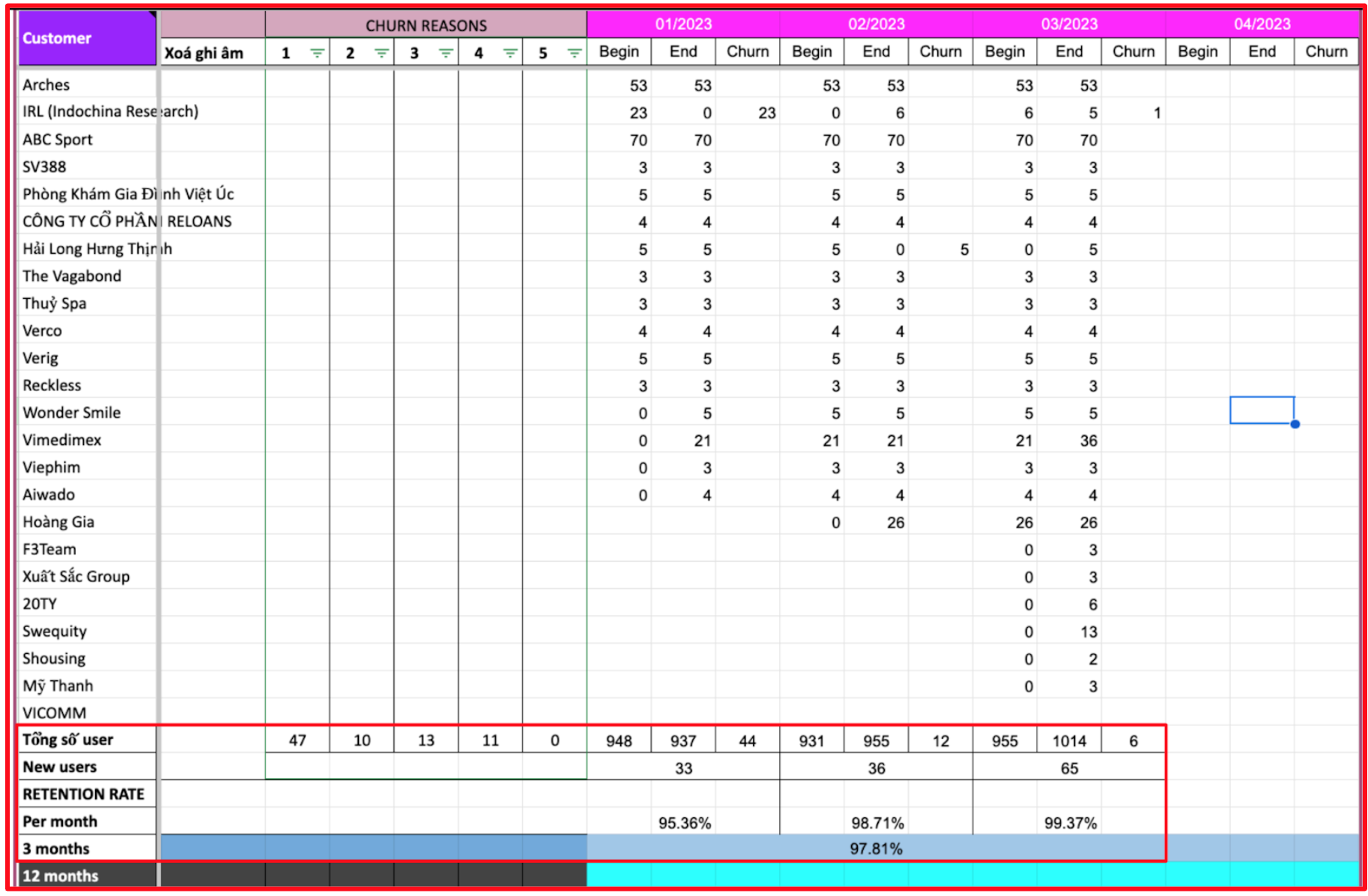Open the filter dropdown for churn reason 4
Screen dimensions: 1368x896
pos(510,53)
